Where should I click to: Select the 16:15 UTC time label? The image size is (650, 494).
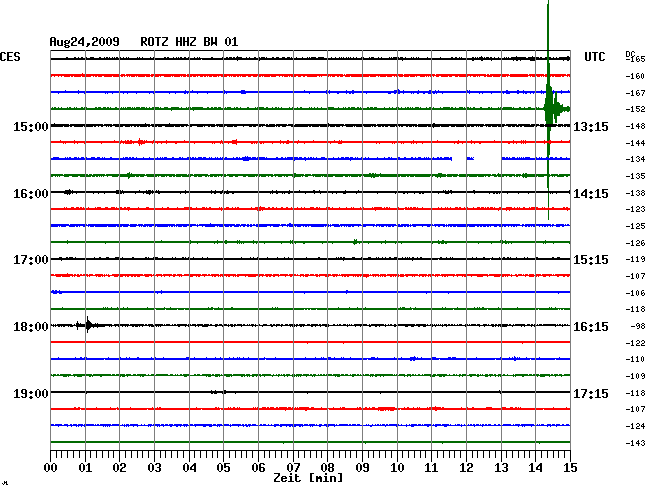[591, 327]
